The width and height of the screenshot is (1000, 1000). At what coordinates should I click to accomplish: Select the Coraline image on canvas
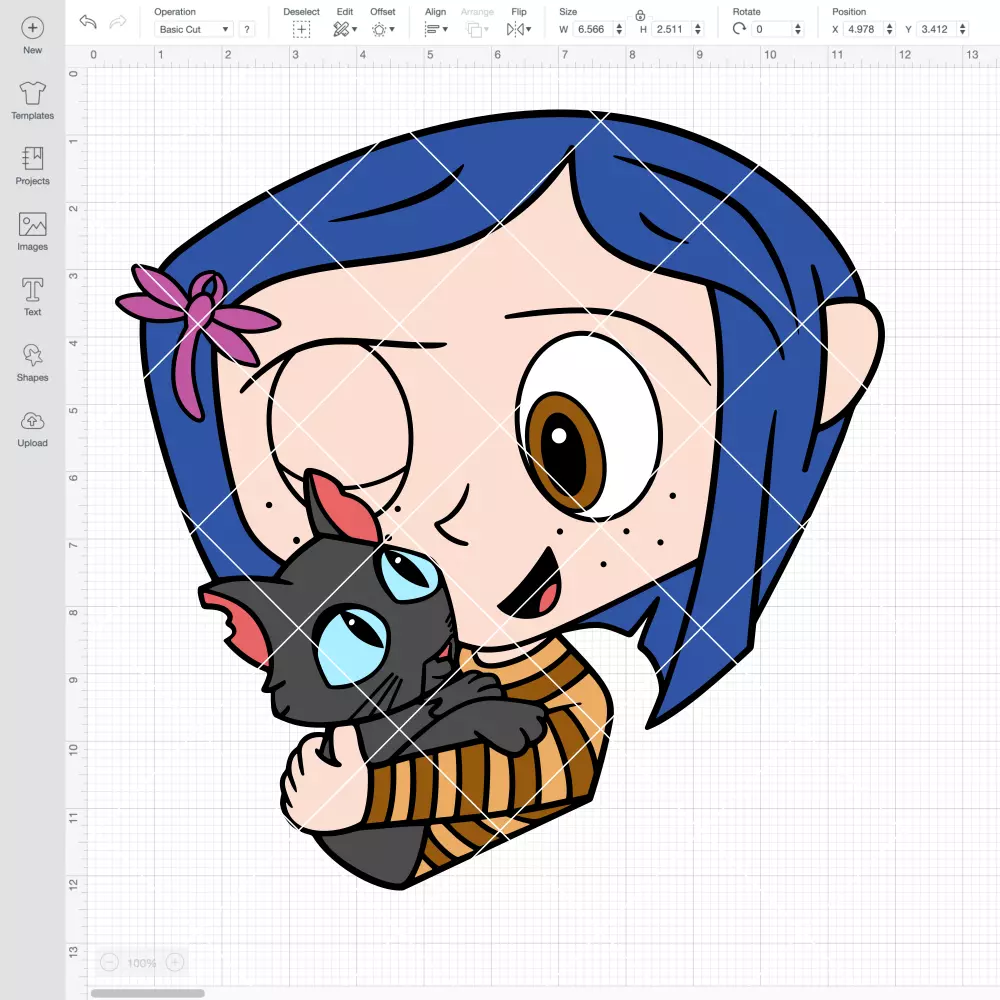click(x=499, y=499)
